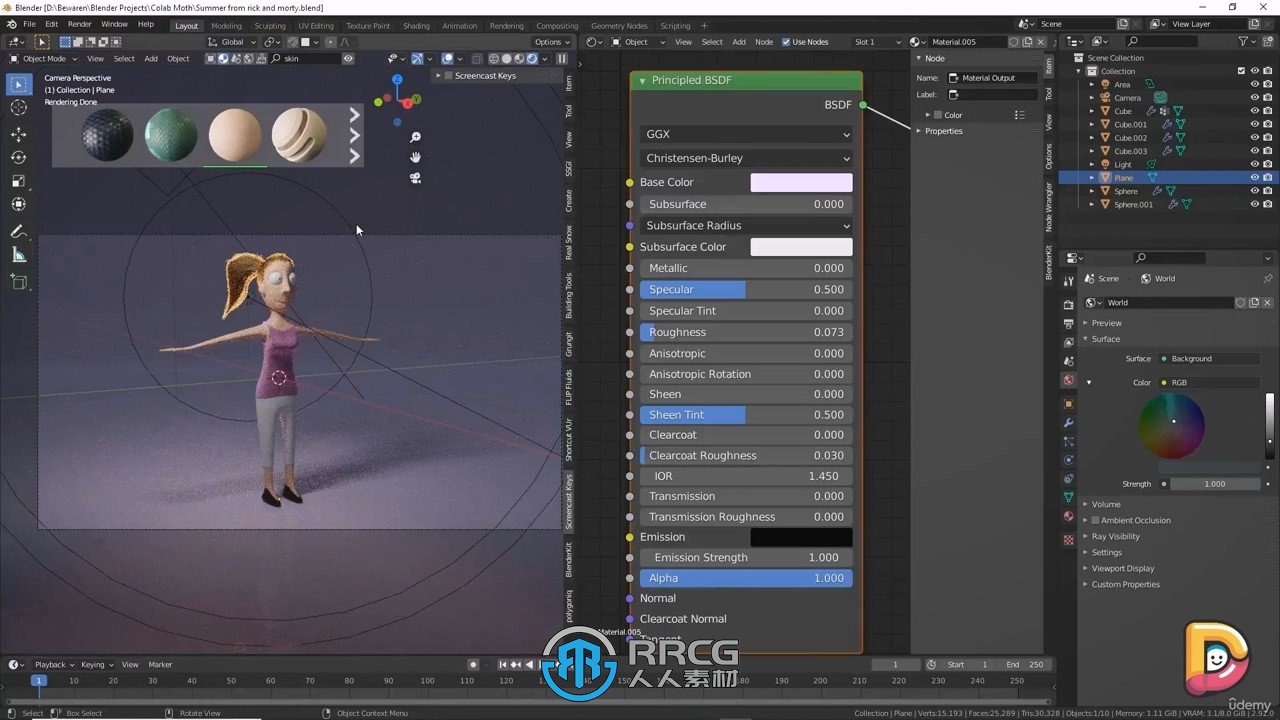Click the outliner filter funnel icon
Image resolution: width=1280 pixels, height=720 pixels.
(x=1243, y=41)
